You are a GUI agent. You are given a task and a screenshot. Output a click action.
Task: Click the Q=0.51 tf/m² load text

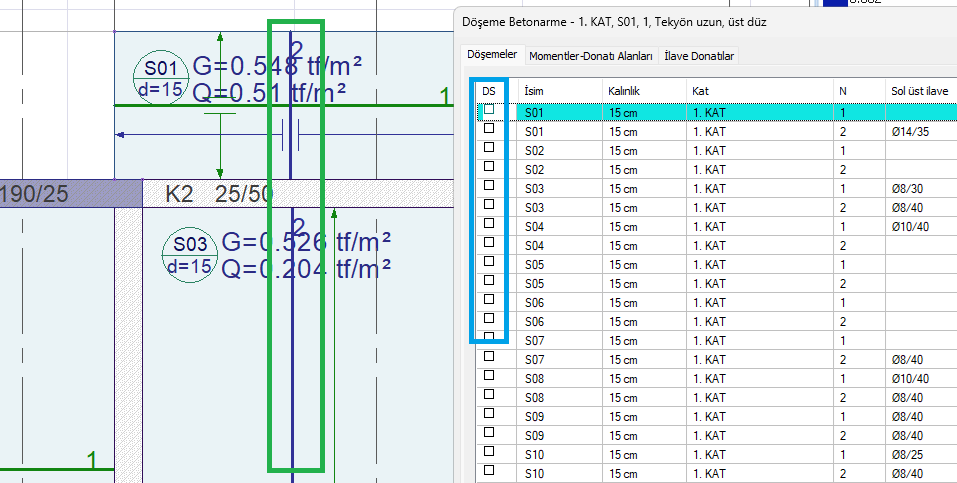pos(270,93)
